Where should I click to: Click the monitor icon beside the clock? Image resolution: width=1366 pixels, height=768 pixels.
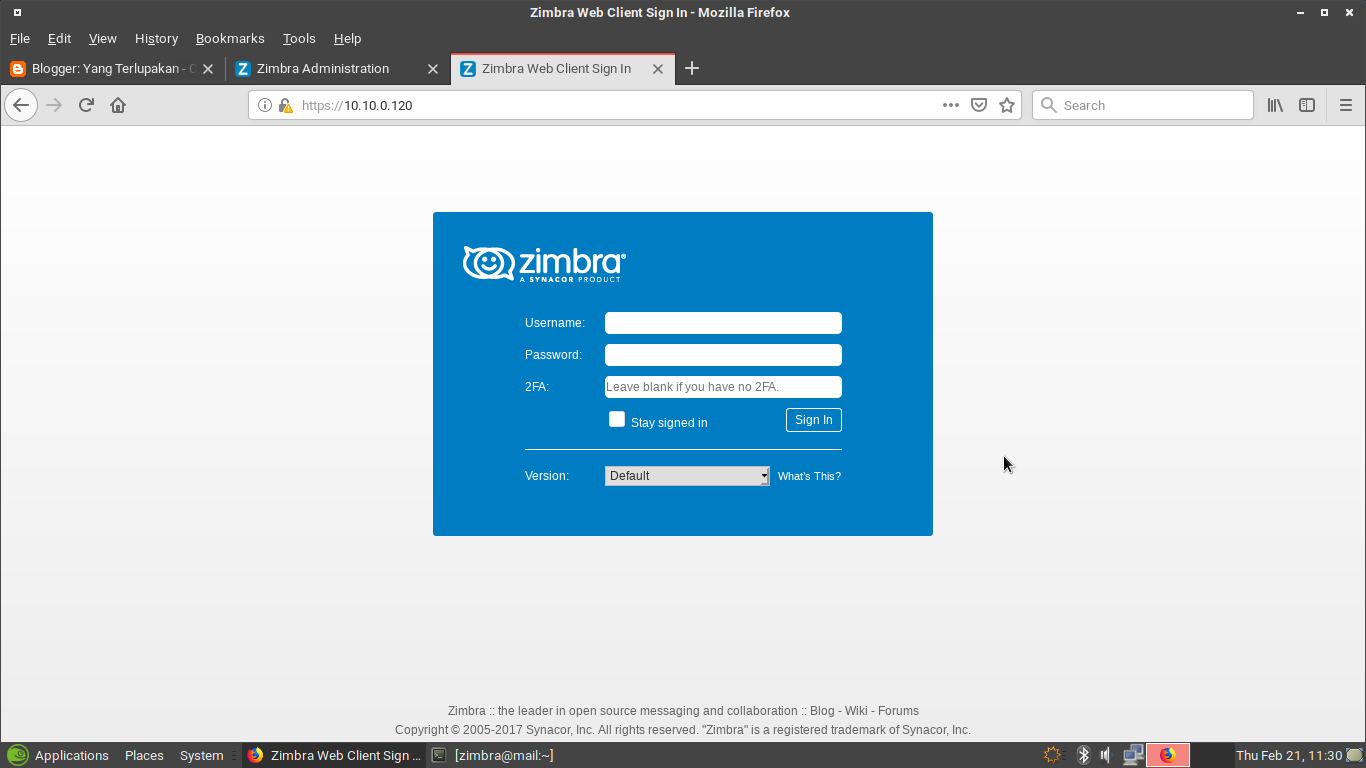(1354, 755)
